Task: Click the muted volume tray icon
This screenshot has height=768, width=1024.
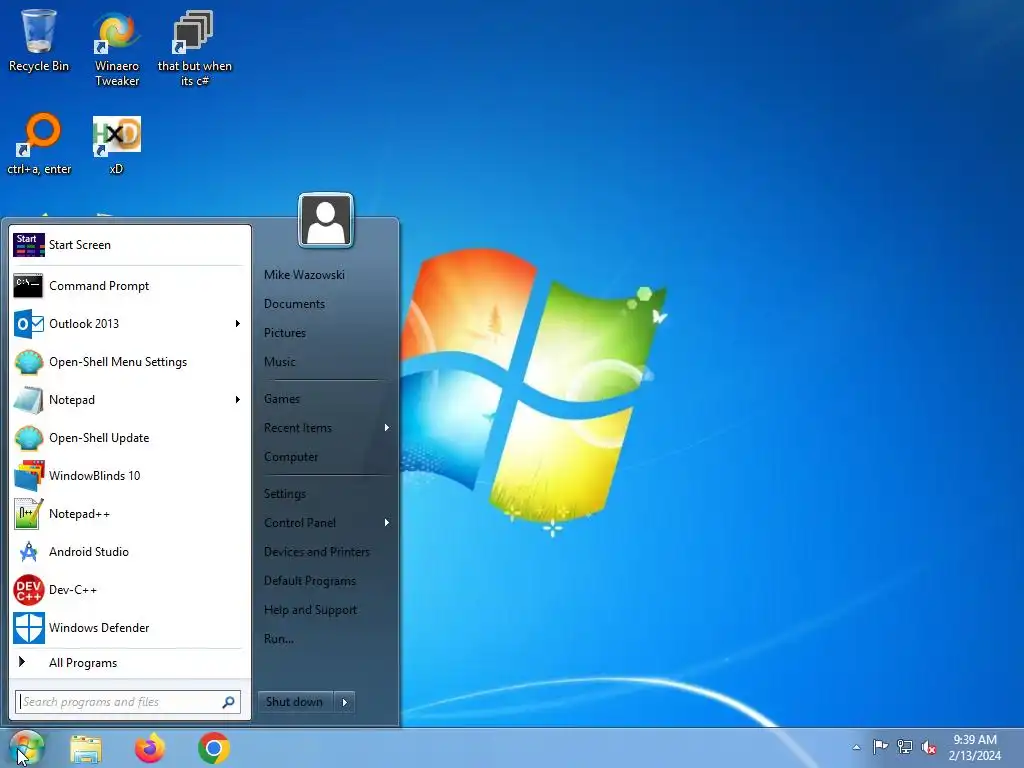Action: click(928, 747)
